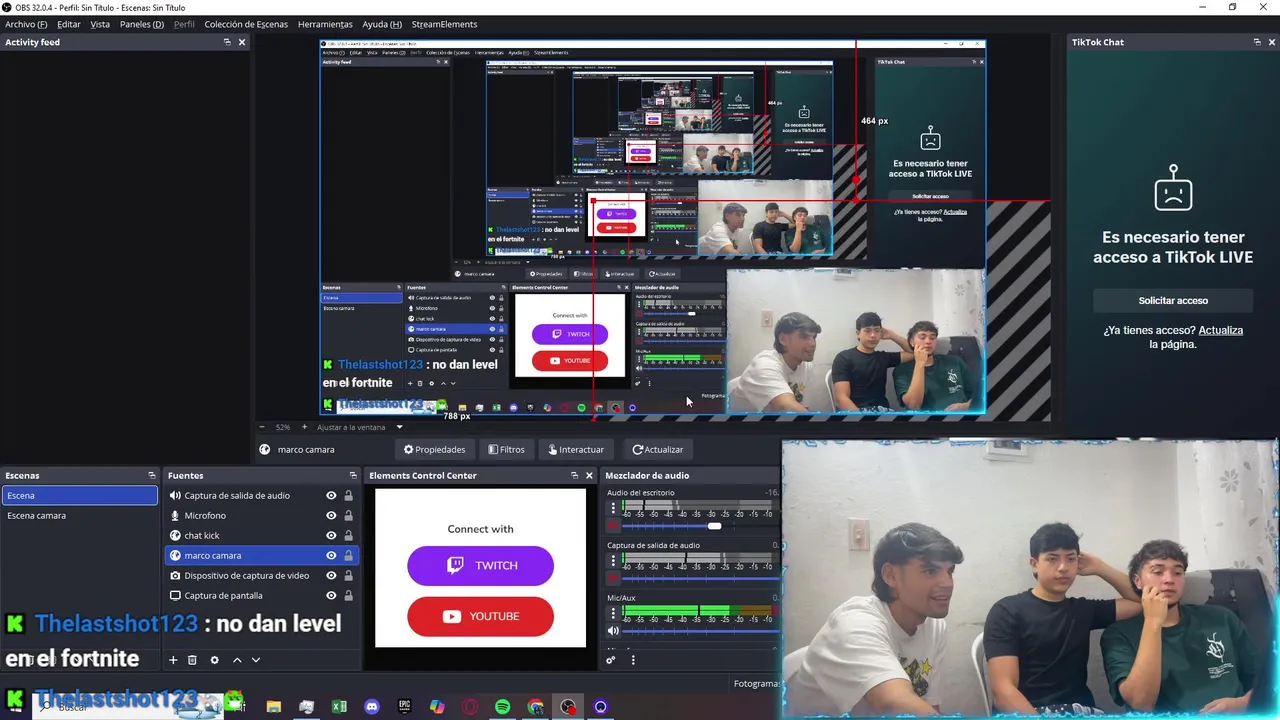Toggle visibility of Microfono source
The width and height of the screenshot is (1280, 720).
pos(331,515)
